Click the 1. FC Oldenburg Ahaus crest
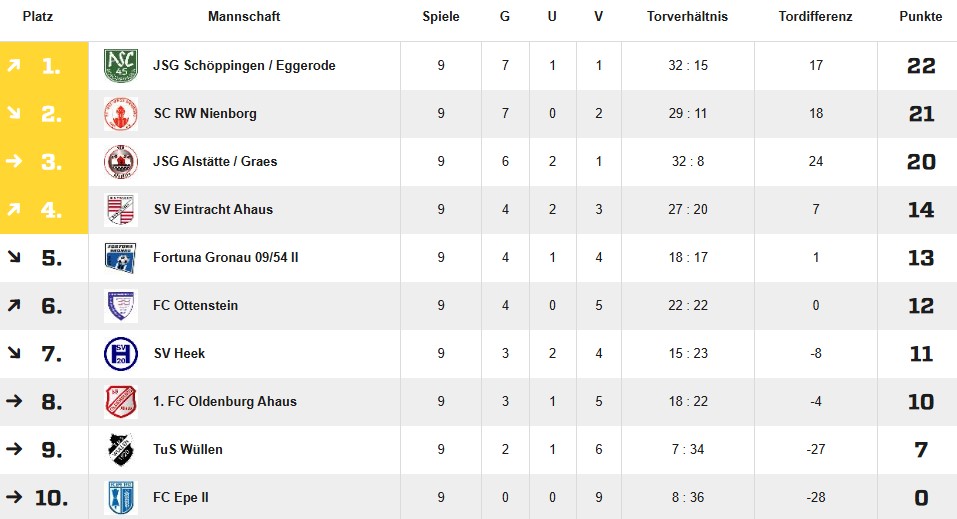The width and height of the screenshot is (957, 519). (x=121, y=402)
